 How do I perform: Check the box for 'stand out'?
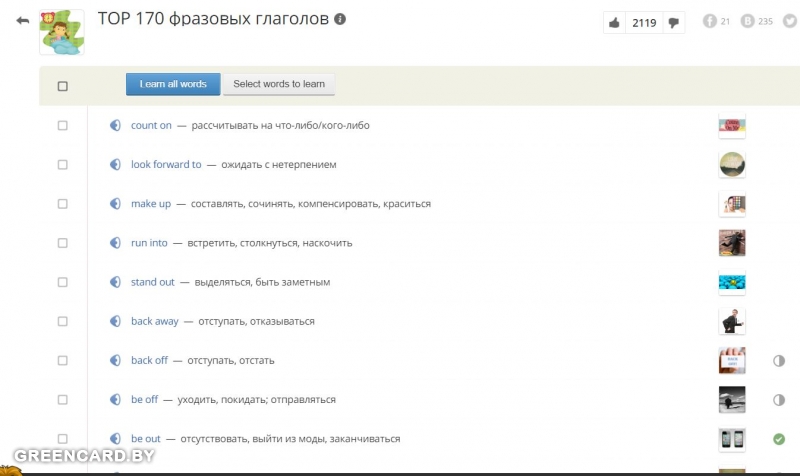62,282
